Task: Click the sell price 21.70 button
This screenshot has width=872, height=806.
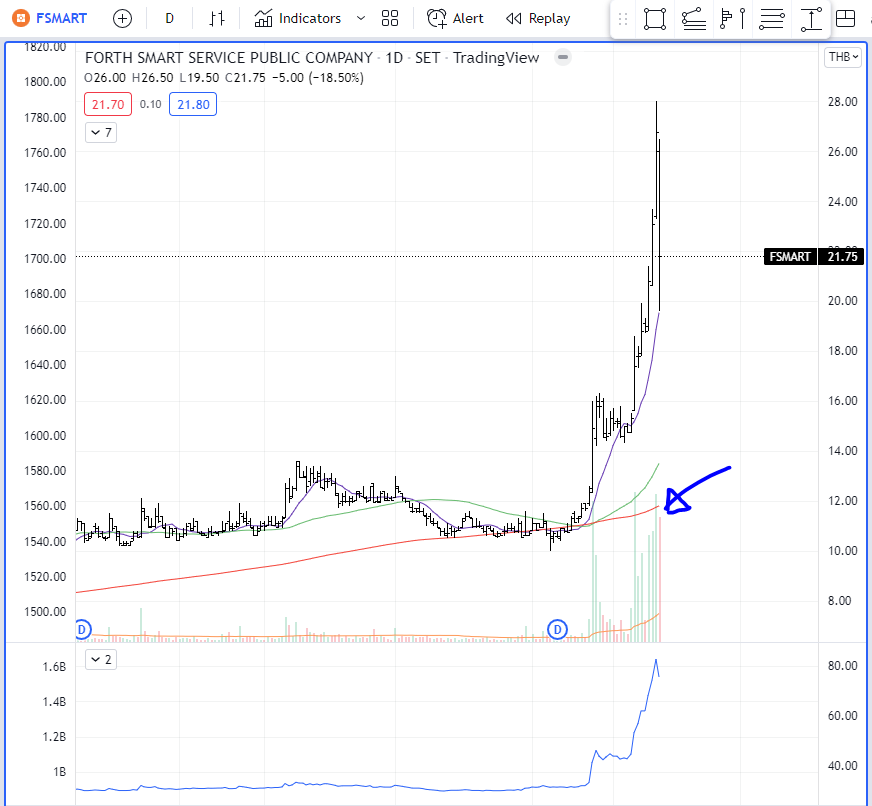Action: click(x=108, y=105)
